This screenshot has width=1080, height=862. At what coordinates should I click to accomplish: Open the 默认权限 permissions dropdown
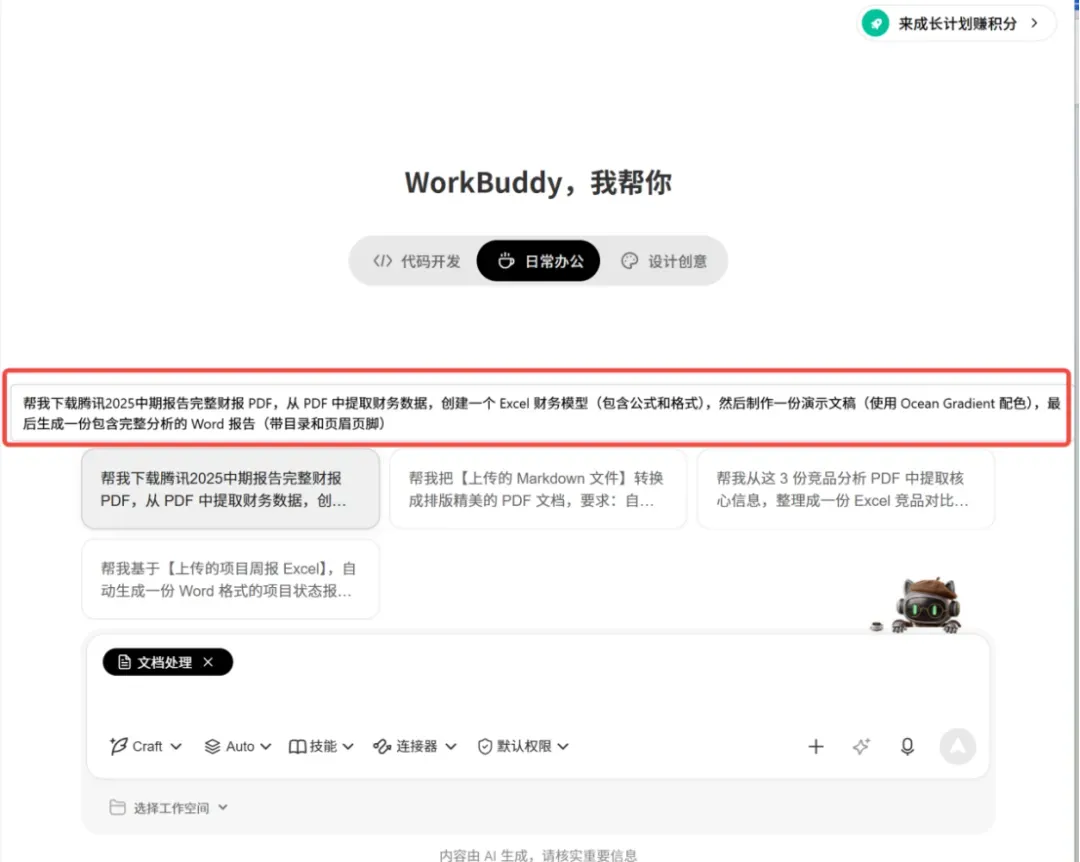523,746
